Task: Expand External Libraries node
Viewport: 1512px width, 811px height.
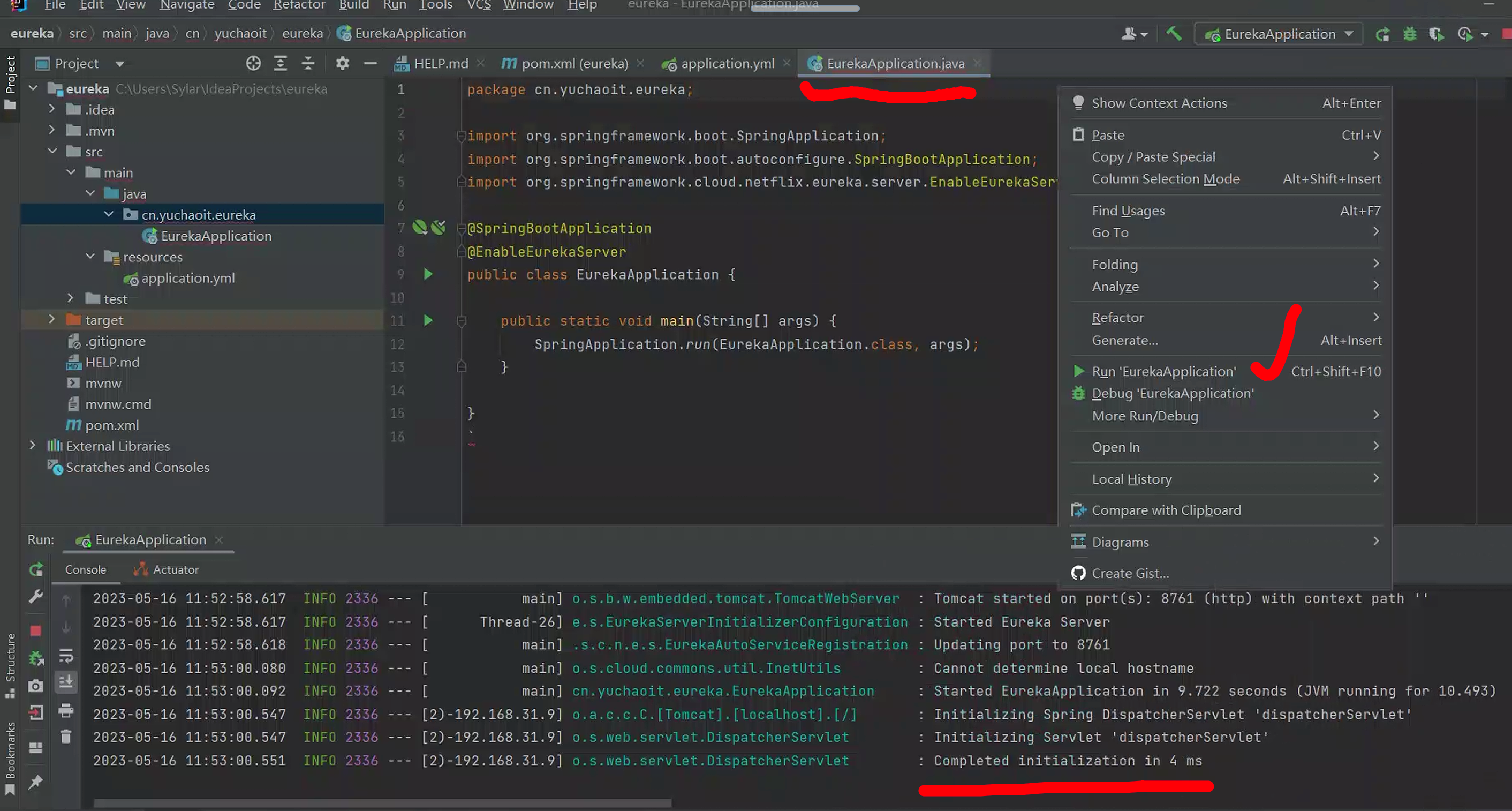Action: [x=33, y=446]
